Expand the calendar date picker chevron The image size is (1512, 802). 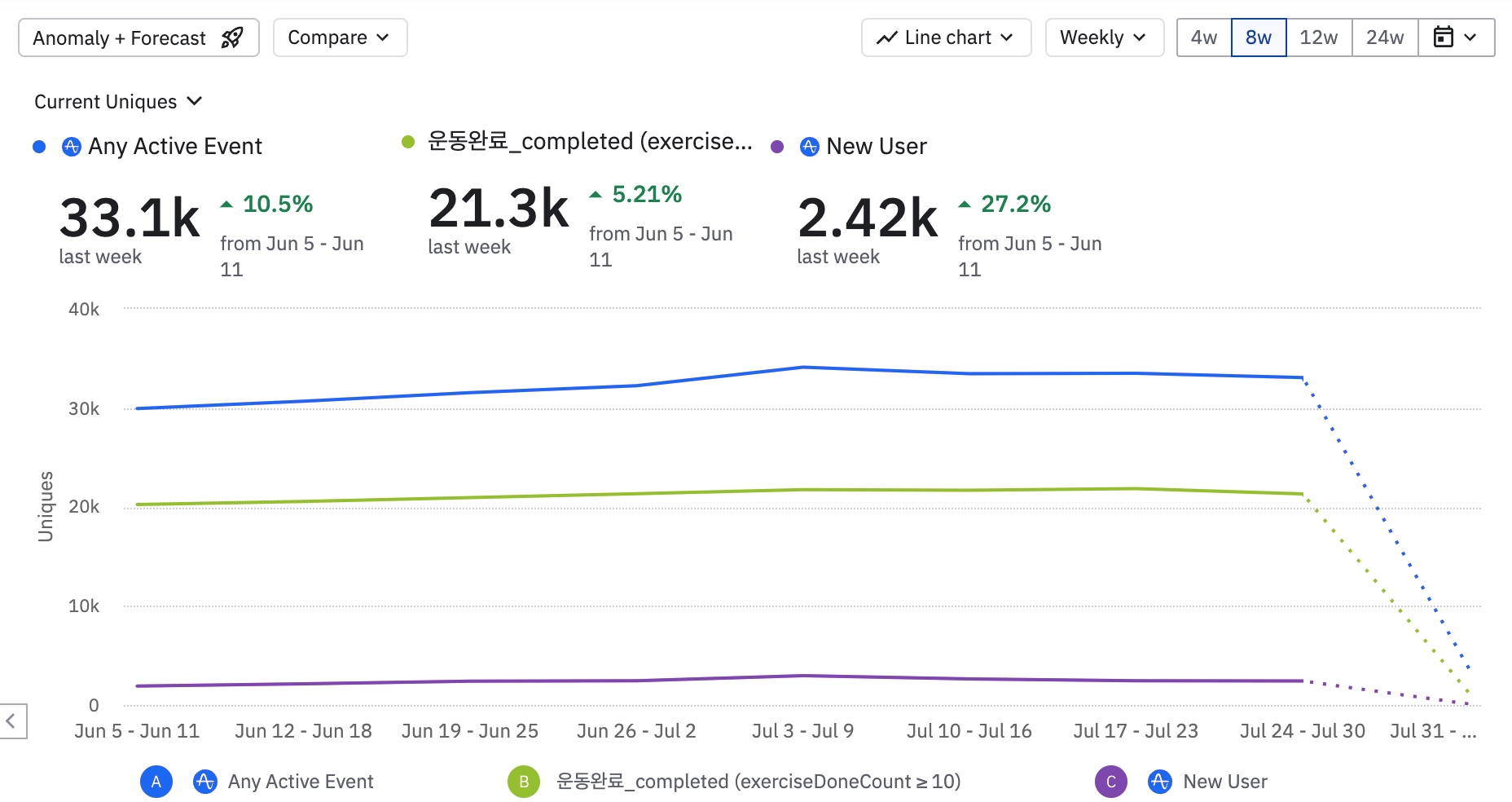coord(1470,37)
